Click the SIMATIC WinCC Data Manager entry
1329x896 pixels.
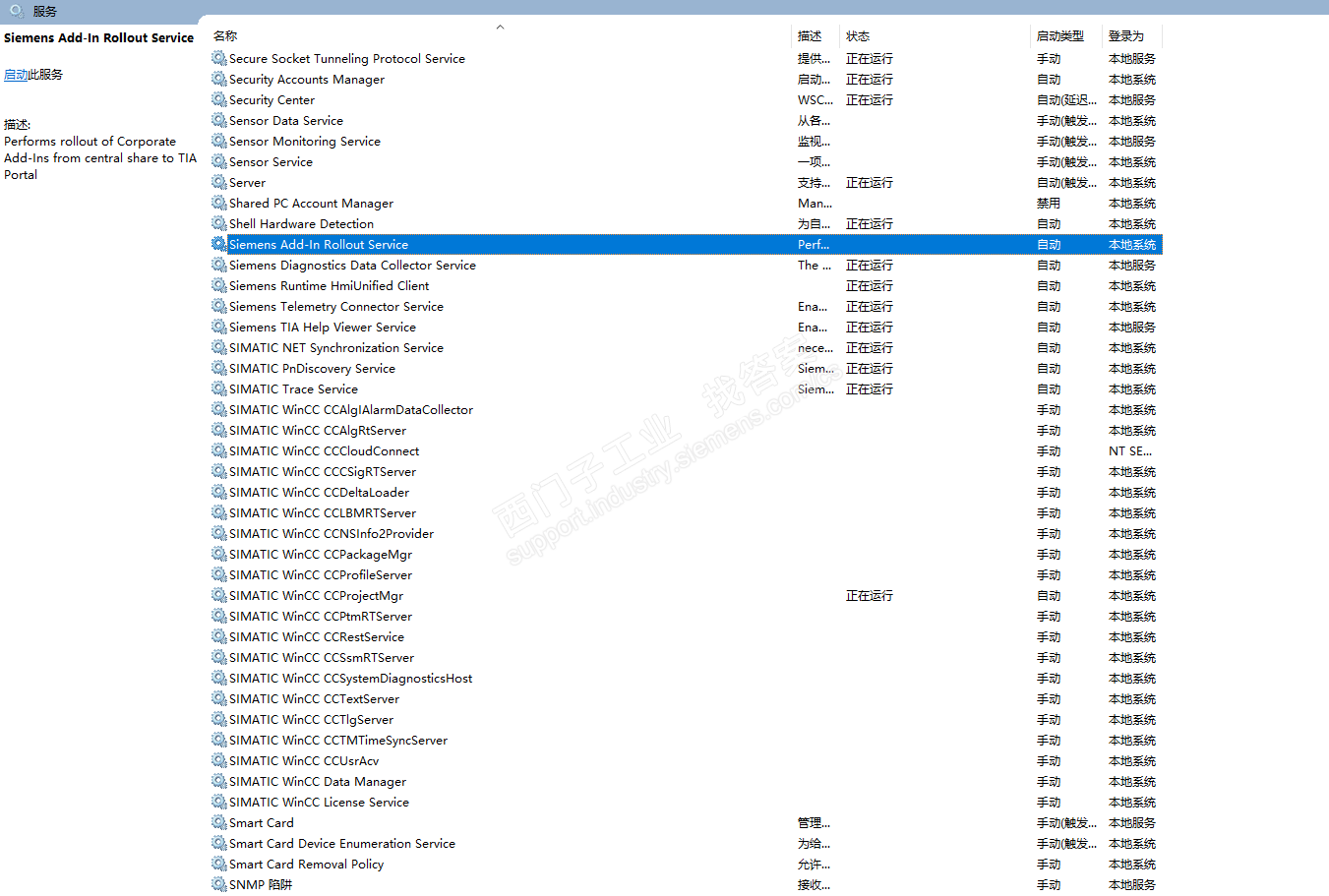[x=318, y=782]
